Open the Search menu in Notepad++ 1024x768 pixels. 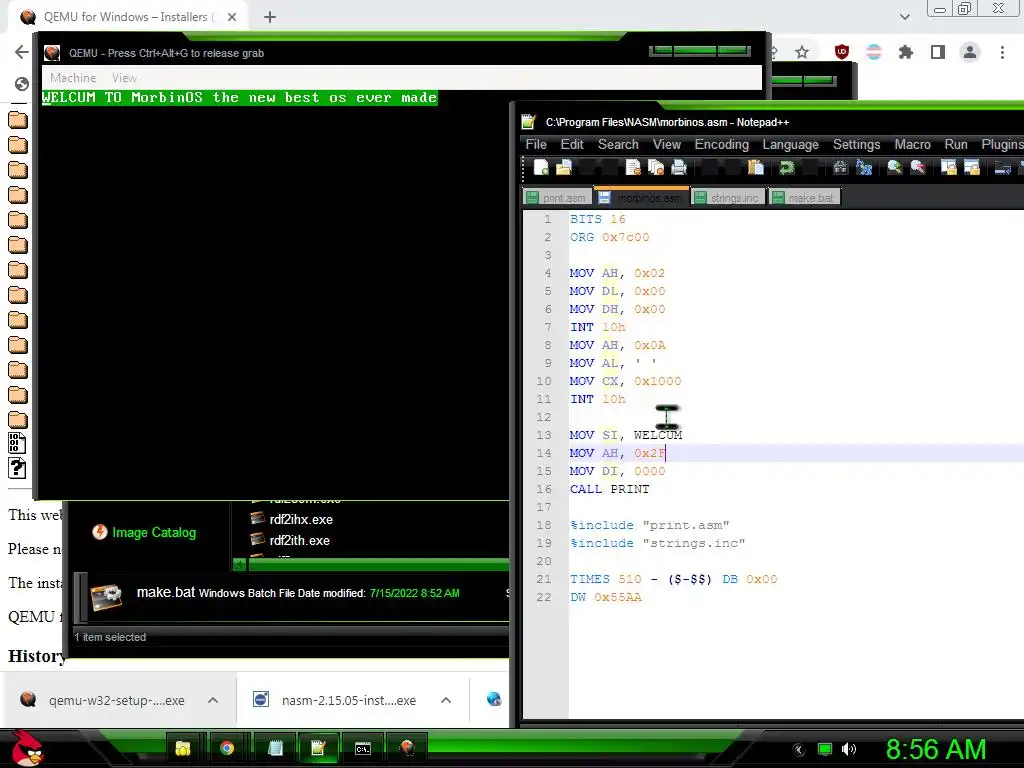pyautogui.click(x=618, y=144)
